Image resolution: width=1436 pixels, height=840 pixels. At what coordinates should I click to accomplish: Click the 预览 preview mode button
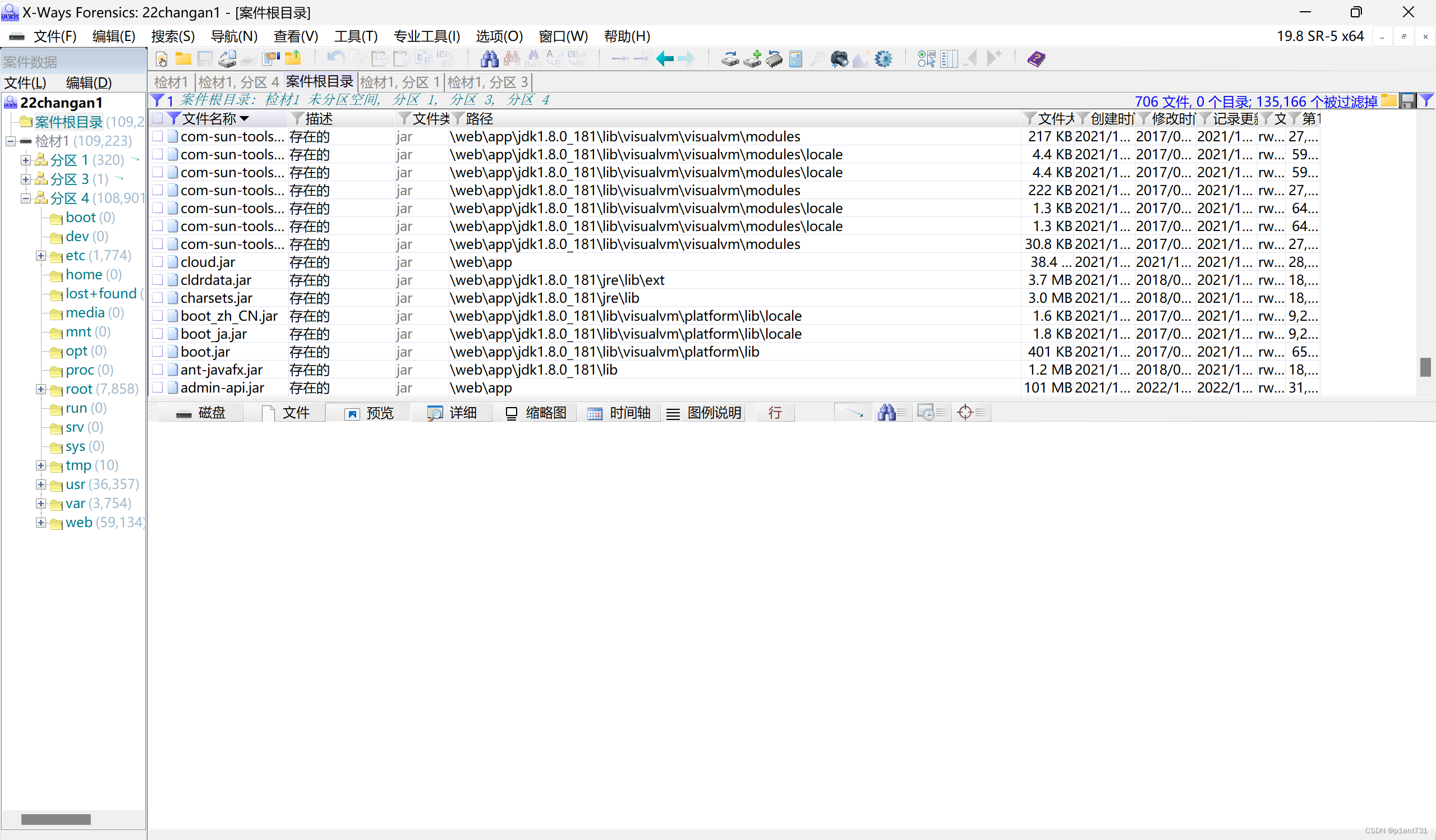pyautogui.click(x=369, y=413)
